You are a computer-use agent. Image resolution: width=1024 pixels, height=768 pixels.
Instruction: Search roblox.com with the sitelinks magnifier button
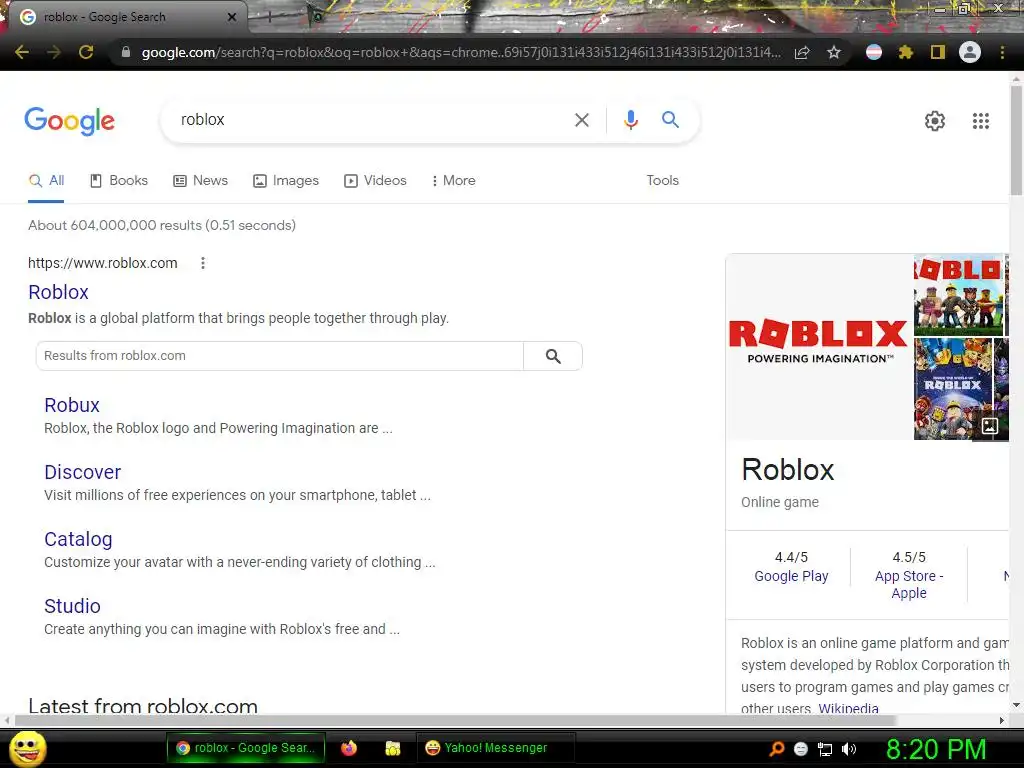coord(553,356)
